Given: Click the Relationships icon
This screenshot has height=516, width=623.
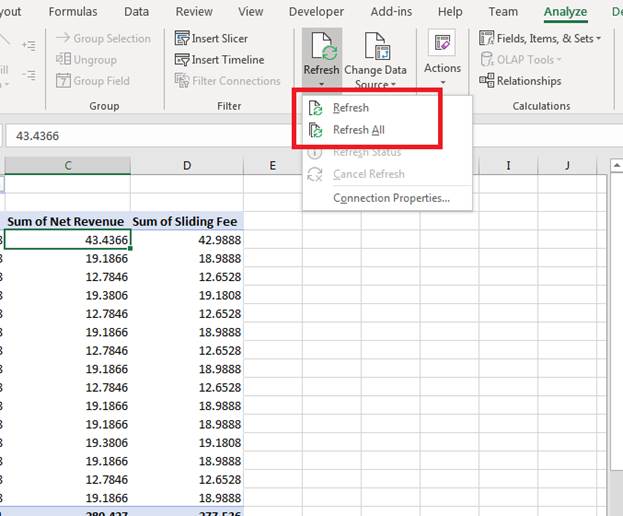Looking at the screenshot, I should 486,81.
